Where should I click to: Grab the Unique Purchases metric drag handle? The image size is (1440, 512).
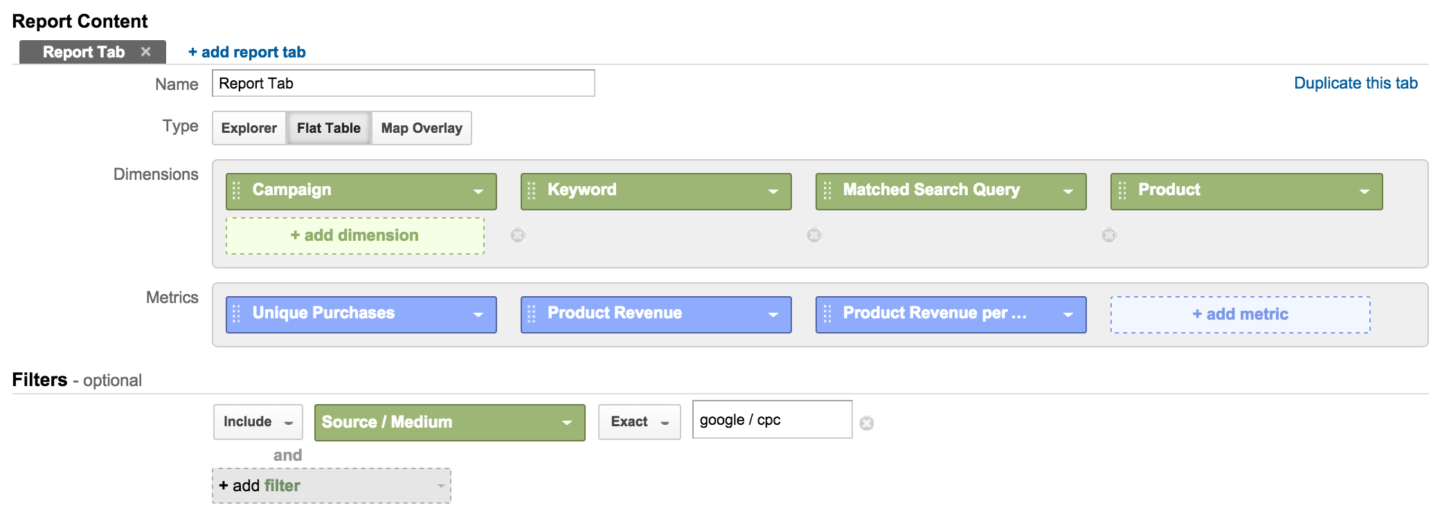pos(237,314)
